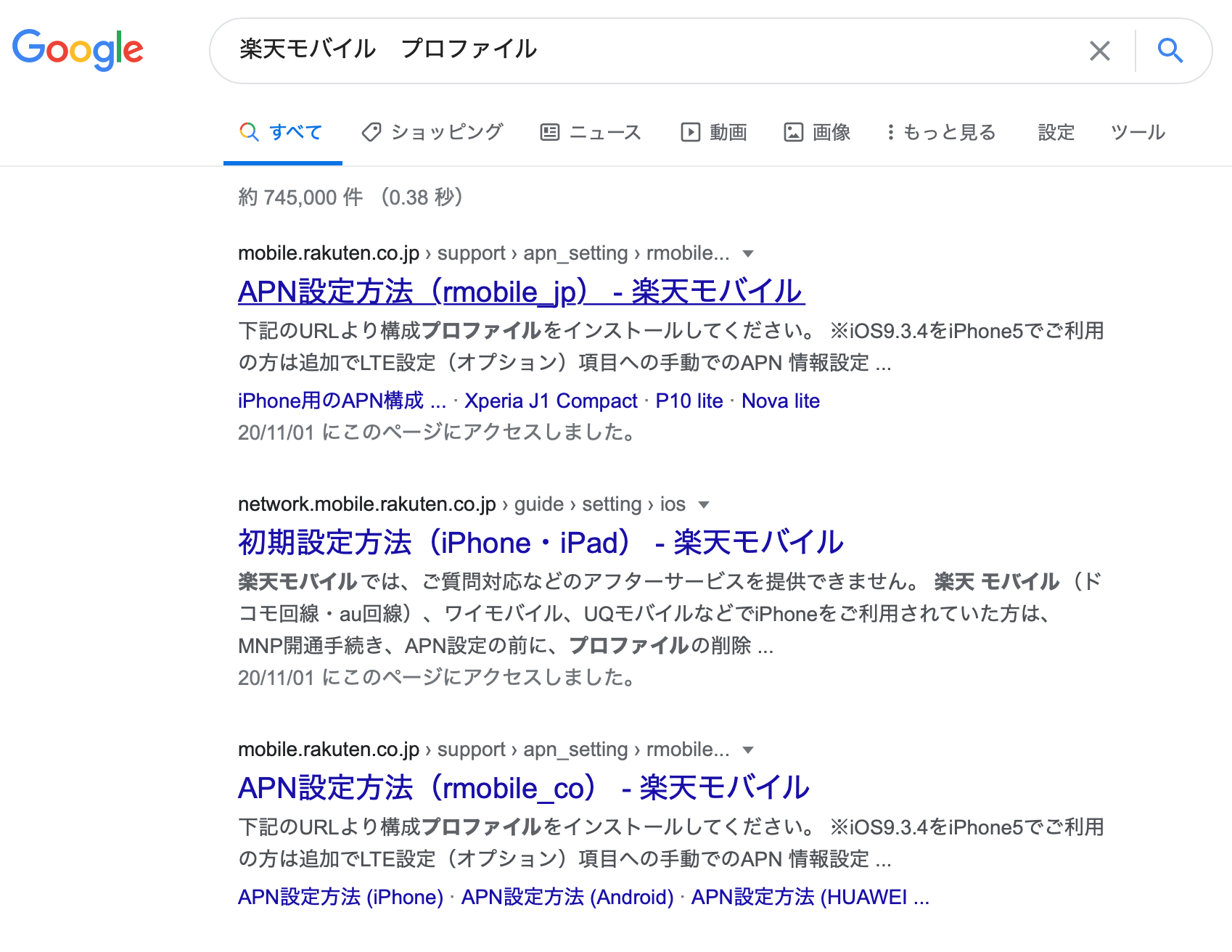This screenshot has width=1232, height=952.
Task: Expand the dropdown arrow of the rmobile_co result URL
Action: coord(748,750)
